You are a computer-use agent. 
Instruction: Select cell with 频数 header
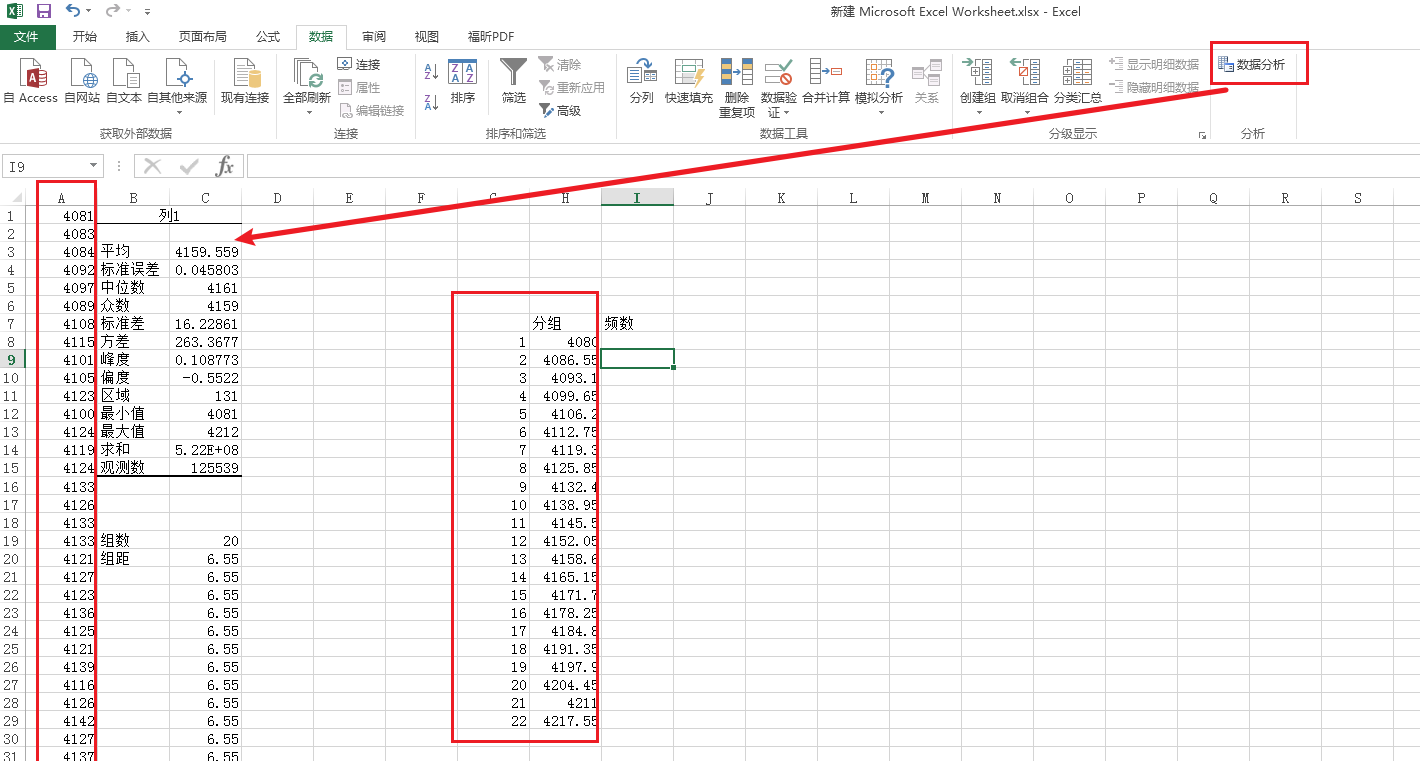click(637, 323)
